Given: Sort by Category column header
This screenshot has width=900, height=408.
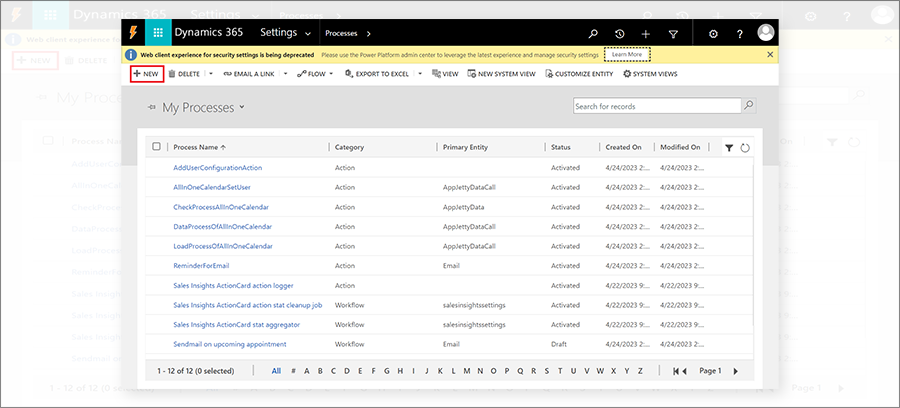Looking at the screenshot, I should point(350,147).
